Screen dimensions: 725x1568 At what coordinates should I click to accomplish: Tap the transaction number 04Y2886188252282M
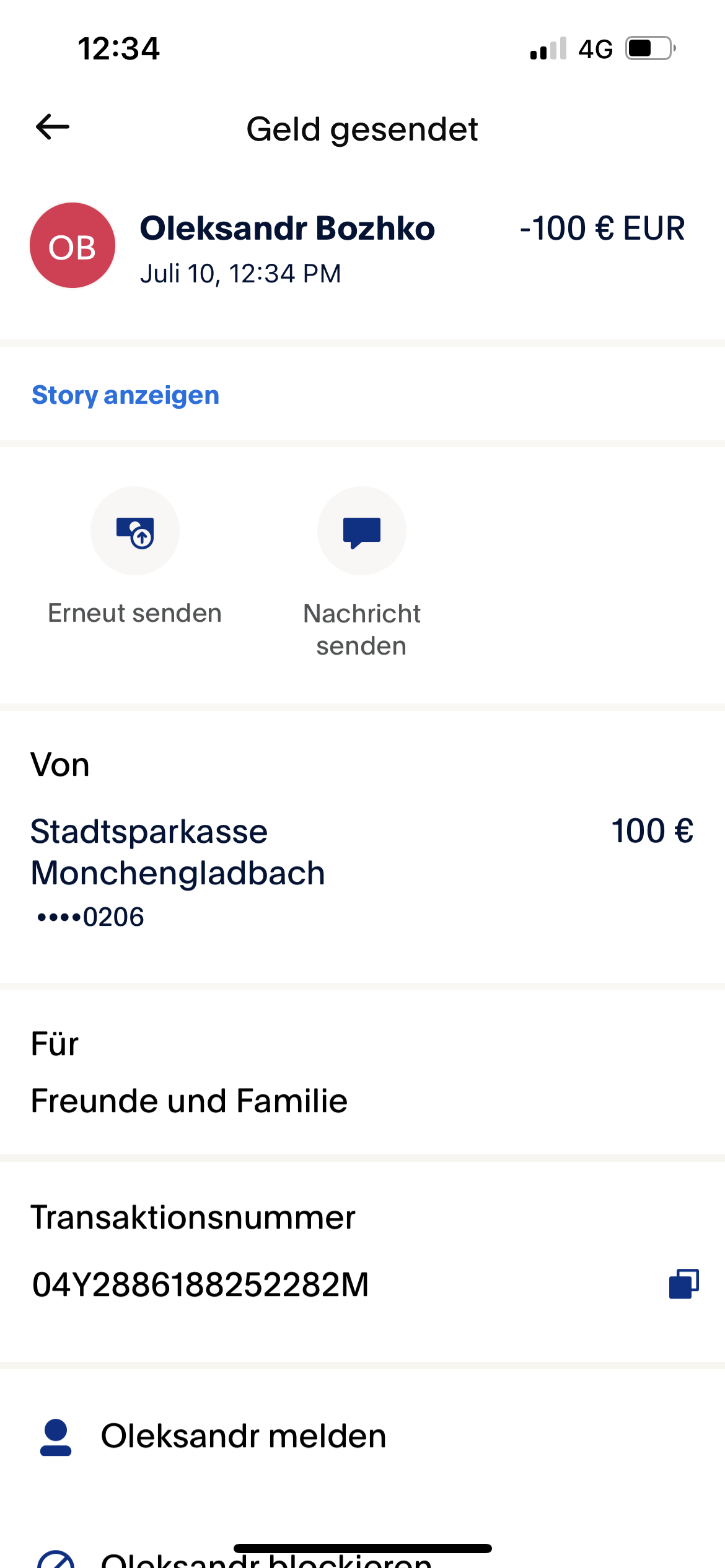[200, 1284]
